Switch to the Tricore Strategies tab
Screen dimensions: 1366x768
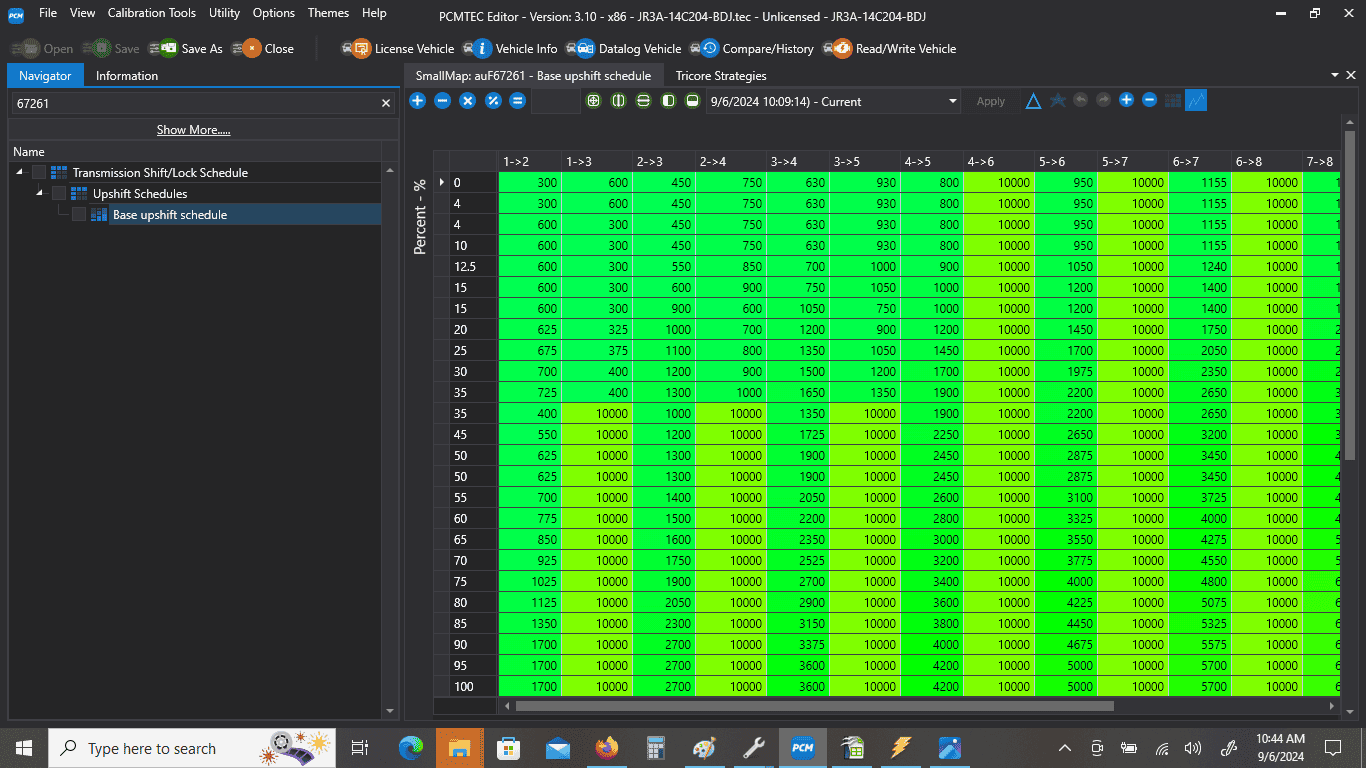pos(721,76)
